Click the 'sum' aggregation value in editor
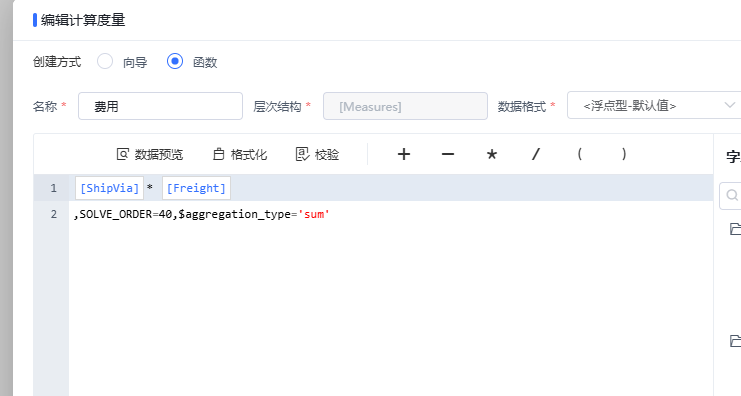741x396 pixels. (314, 214)
